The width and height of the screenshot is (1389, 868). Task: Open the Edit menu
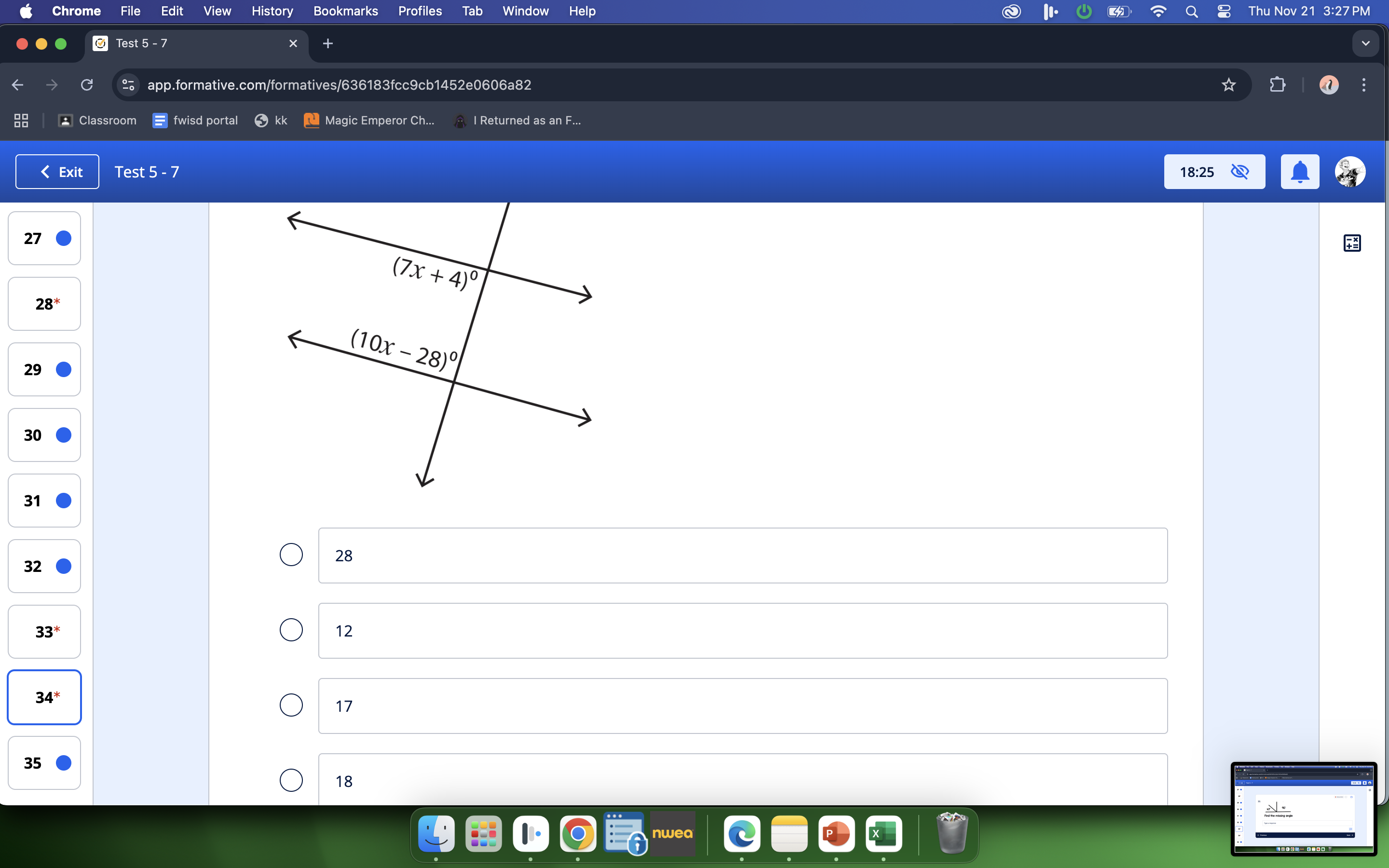coord(172,11)
